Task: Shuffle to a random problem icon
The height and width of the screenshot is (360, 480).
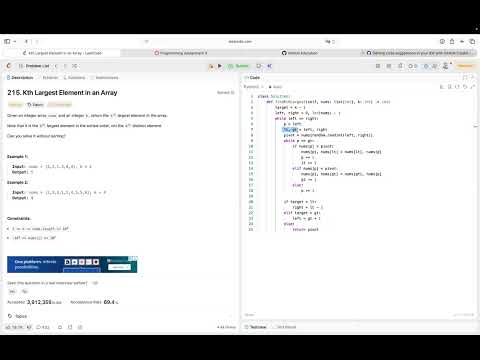Action: [75, 66]
